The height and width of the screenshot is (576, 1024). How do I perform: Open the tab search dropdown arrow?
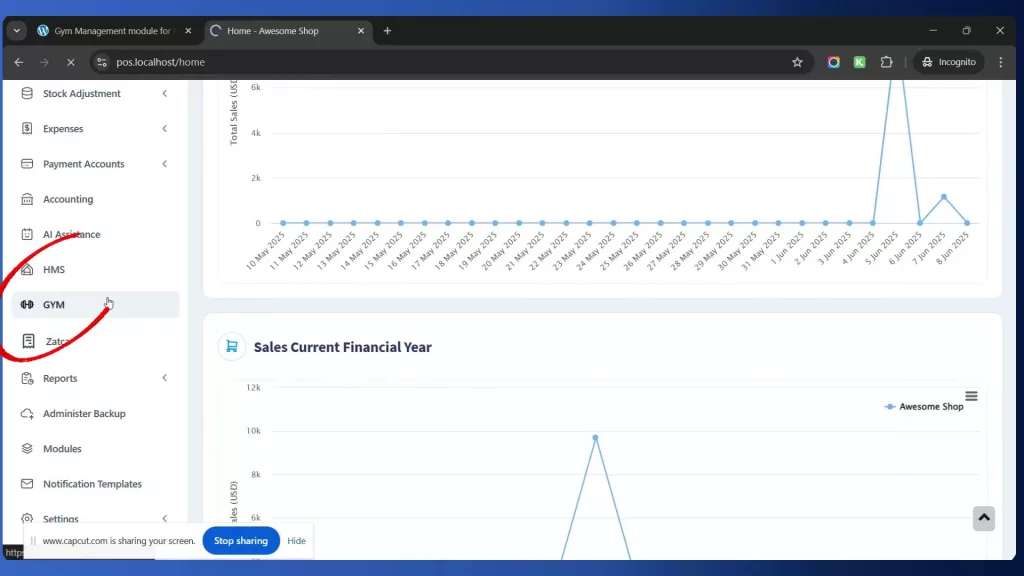click(16, 31)
